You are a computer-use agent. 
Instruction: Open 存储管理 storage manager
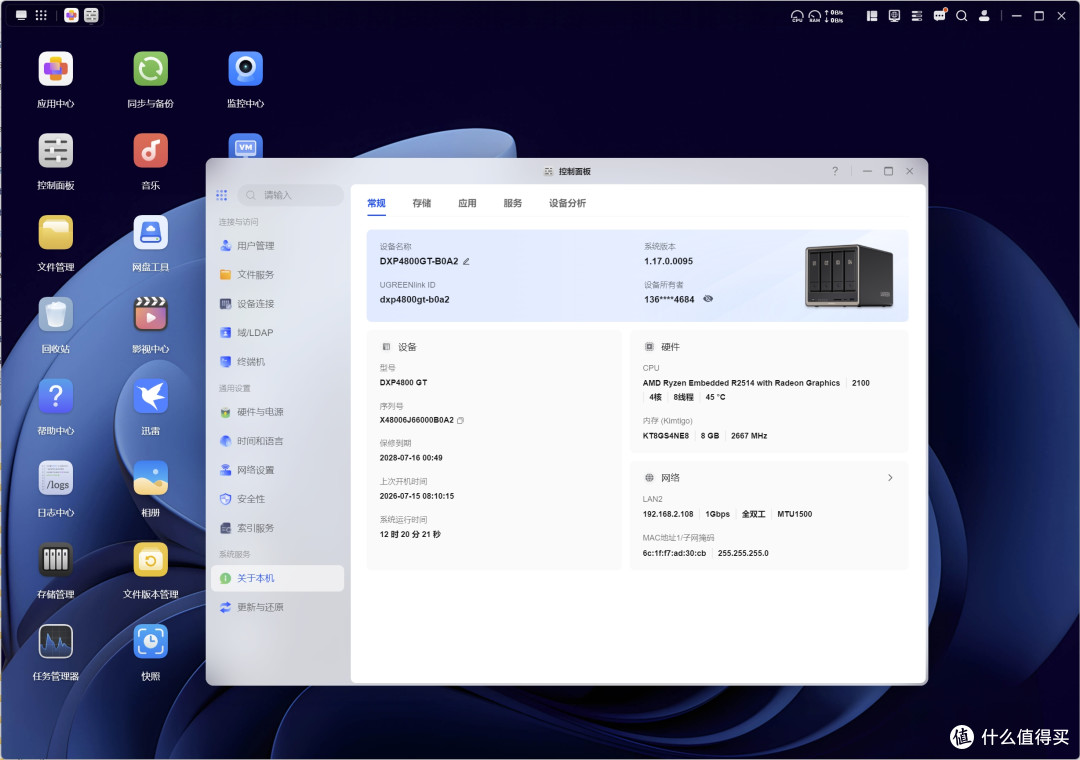(x=56, y=559)
